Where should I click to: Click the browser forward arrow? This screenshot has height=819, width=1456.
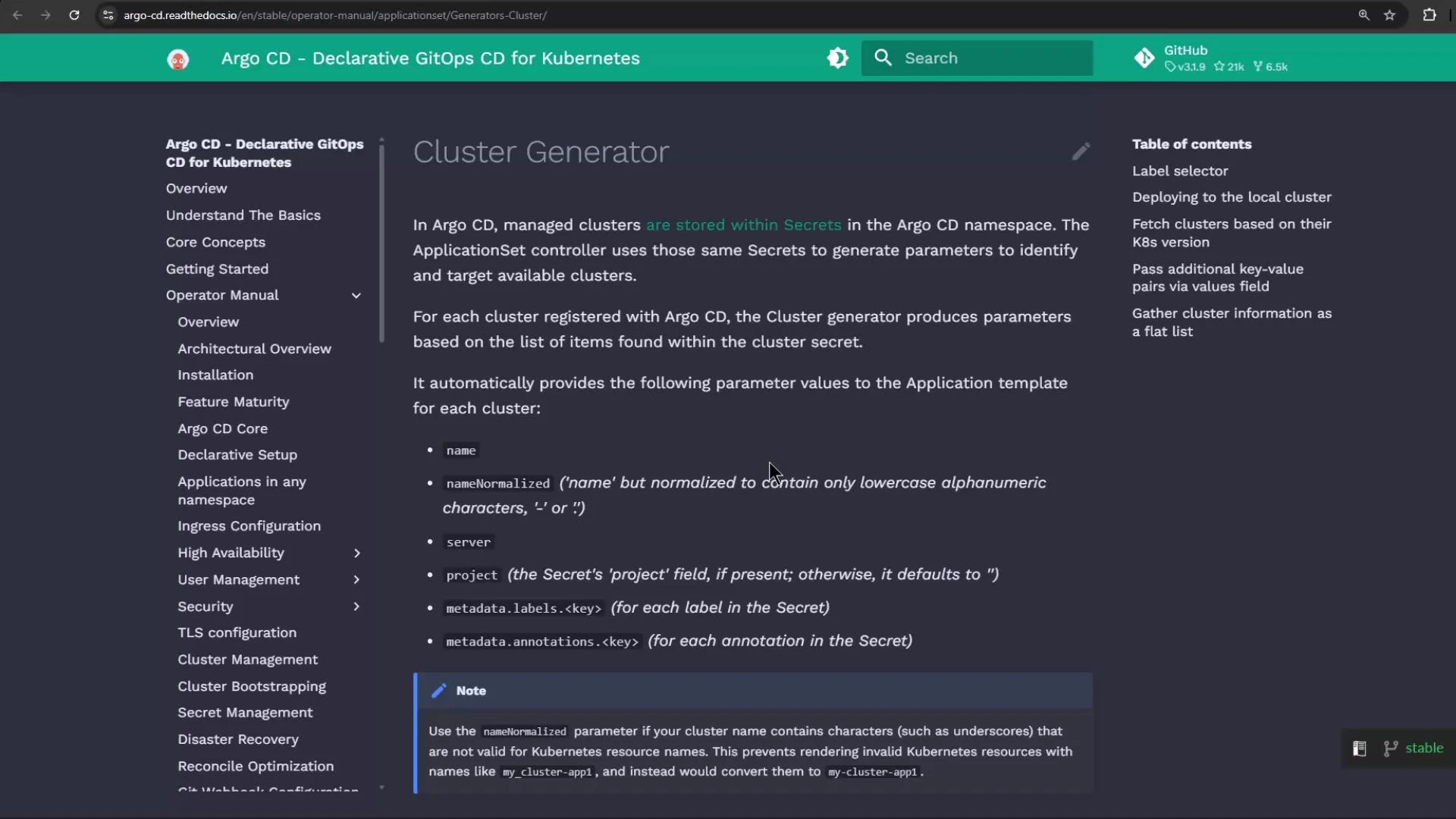click(x=45, y=15)
